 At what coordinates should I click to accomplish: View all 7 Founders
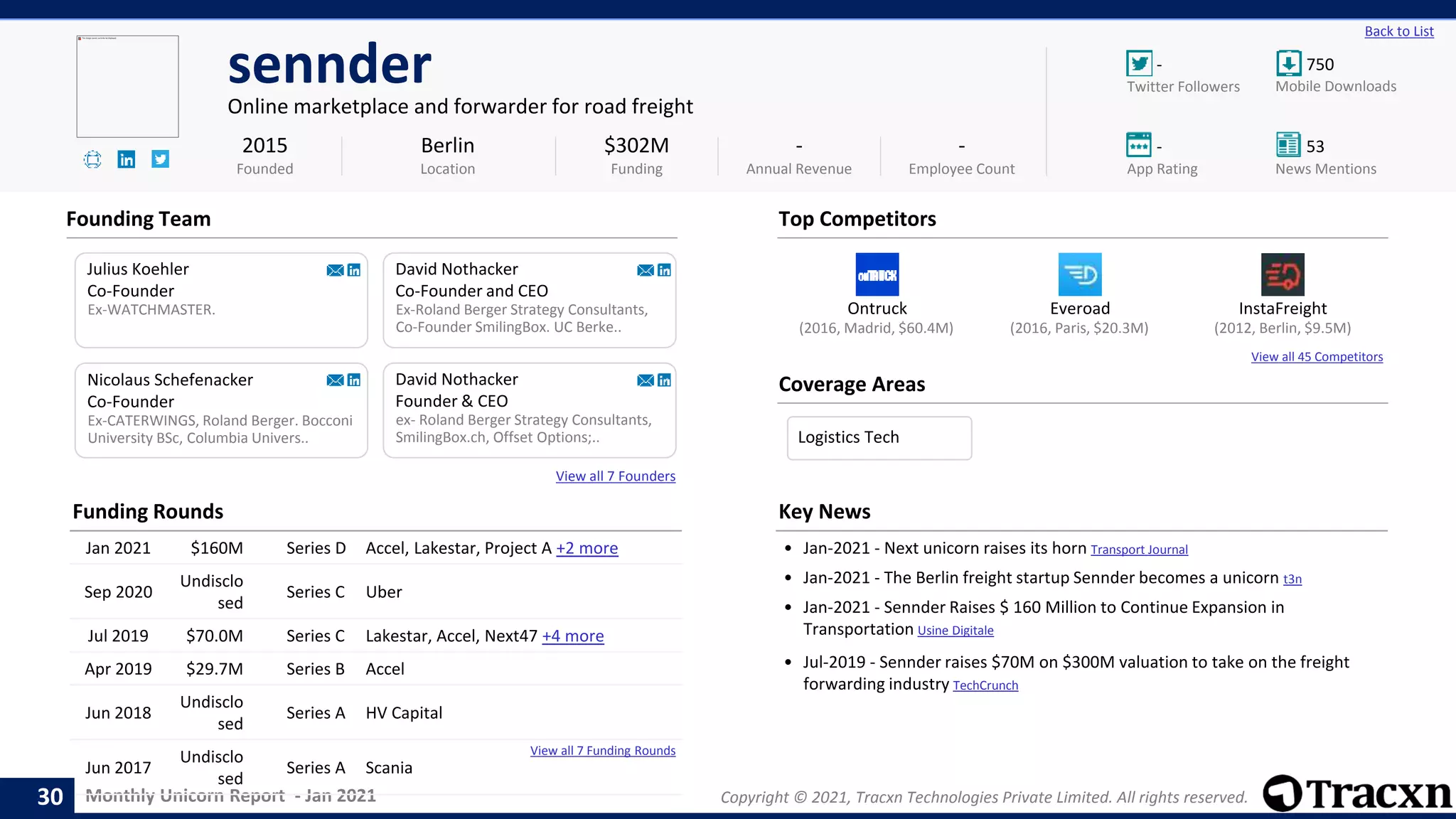coord(616,476)
